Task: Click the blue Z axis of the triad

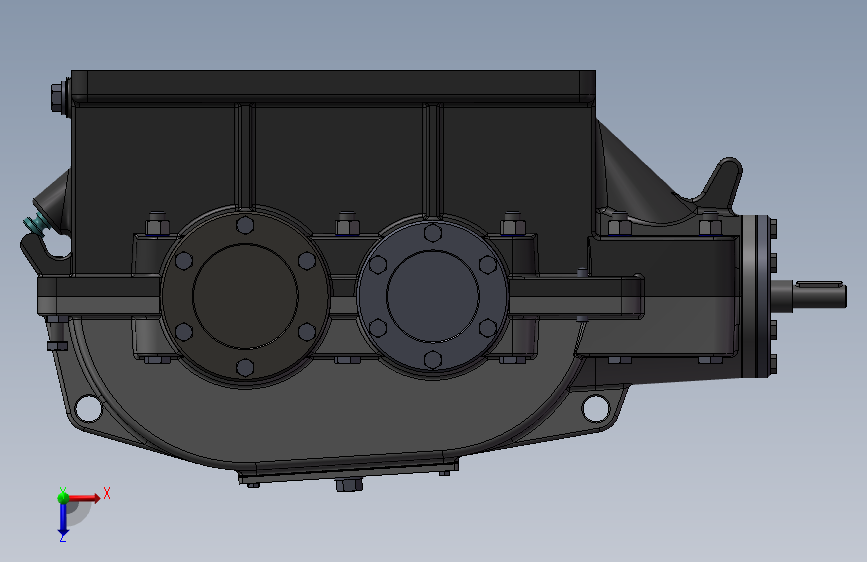Action: 63,520
